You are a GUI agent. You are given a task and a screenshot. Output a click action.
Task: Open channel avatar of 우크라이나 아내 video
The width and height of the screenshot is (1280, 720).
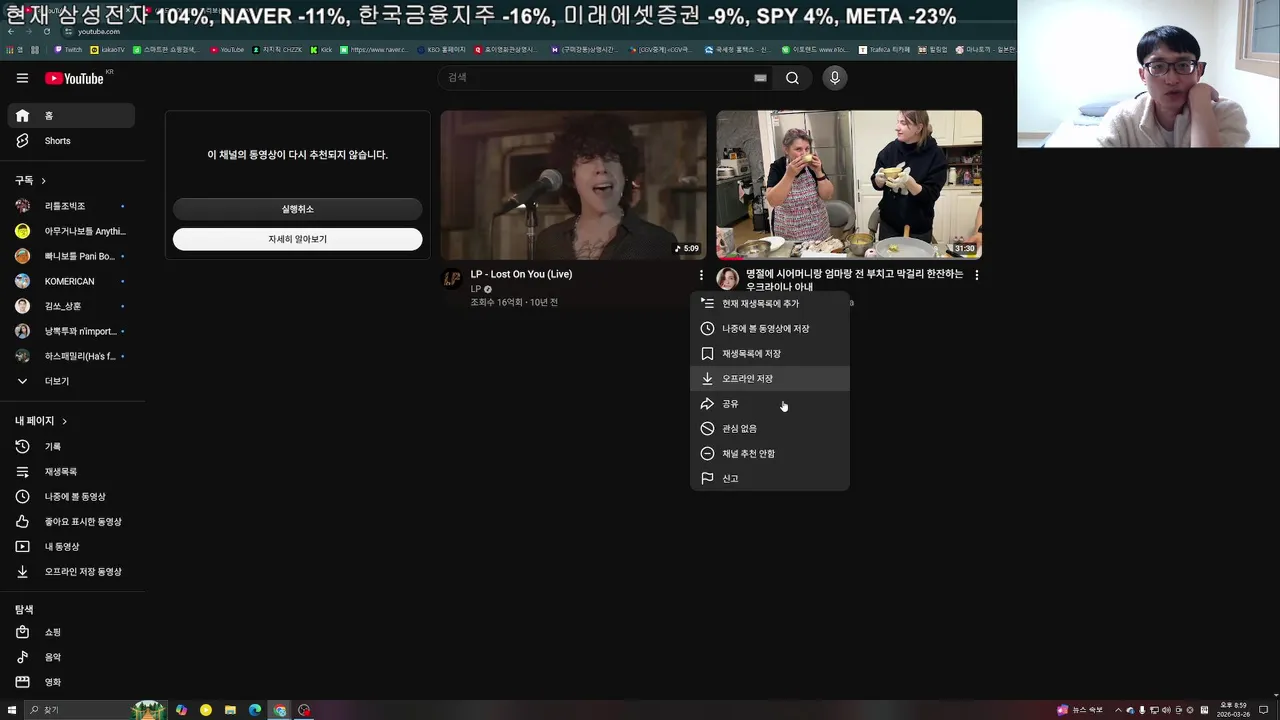[x=728, y=279]
